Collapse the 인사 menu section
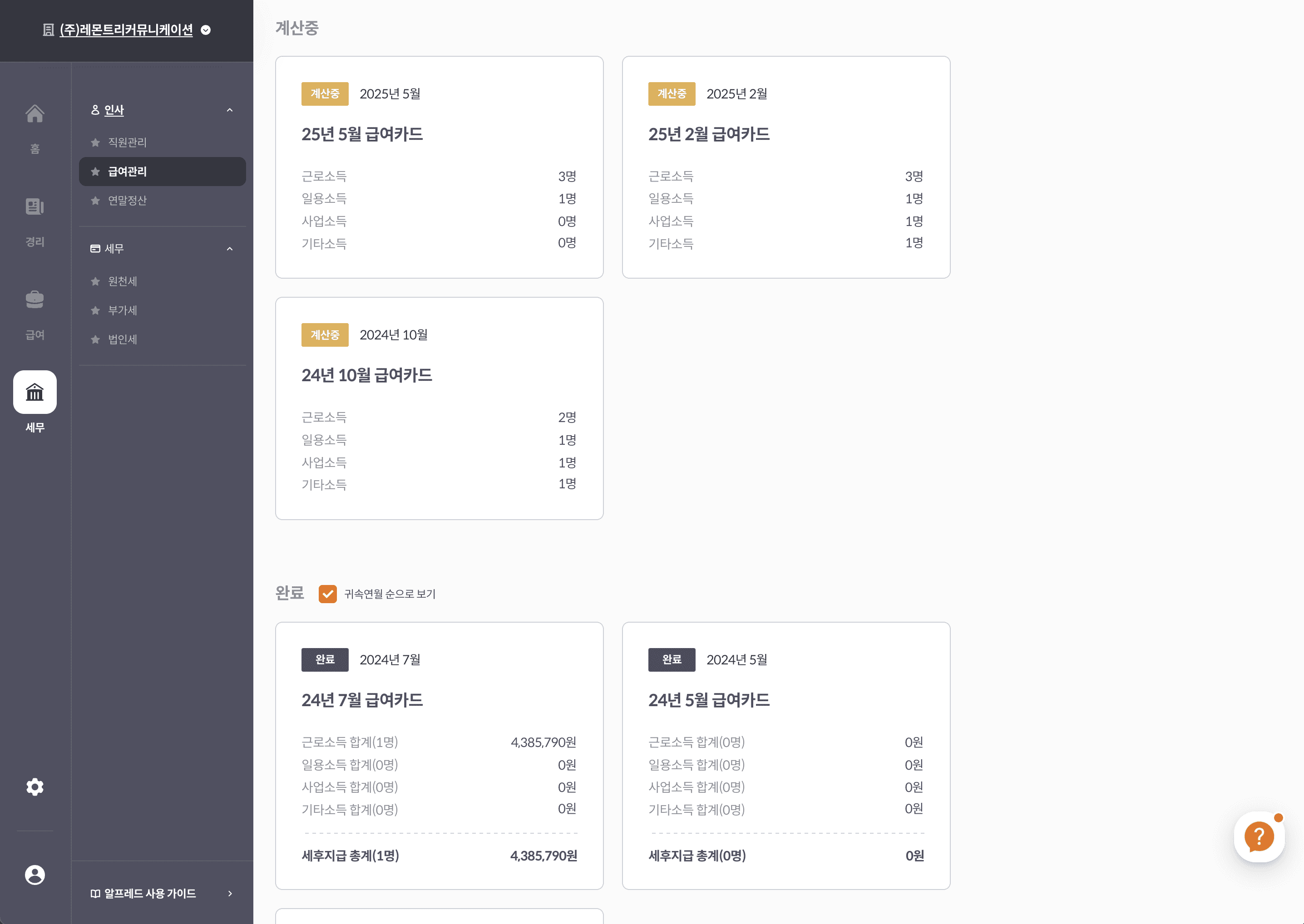The width and height of the screenshot is (1304, 924). [229, 110]
